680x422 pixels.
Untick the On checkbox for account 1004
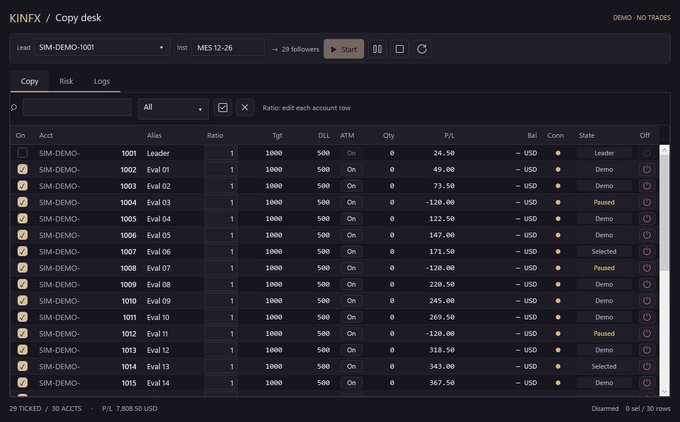(x=23, y=203)
